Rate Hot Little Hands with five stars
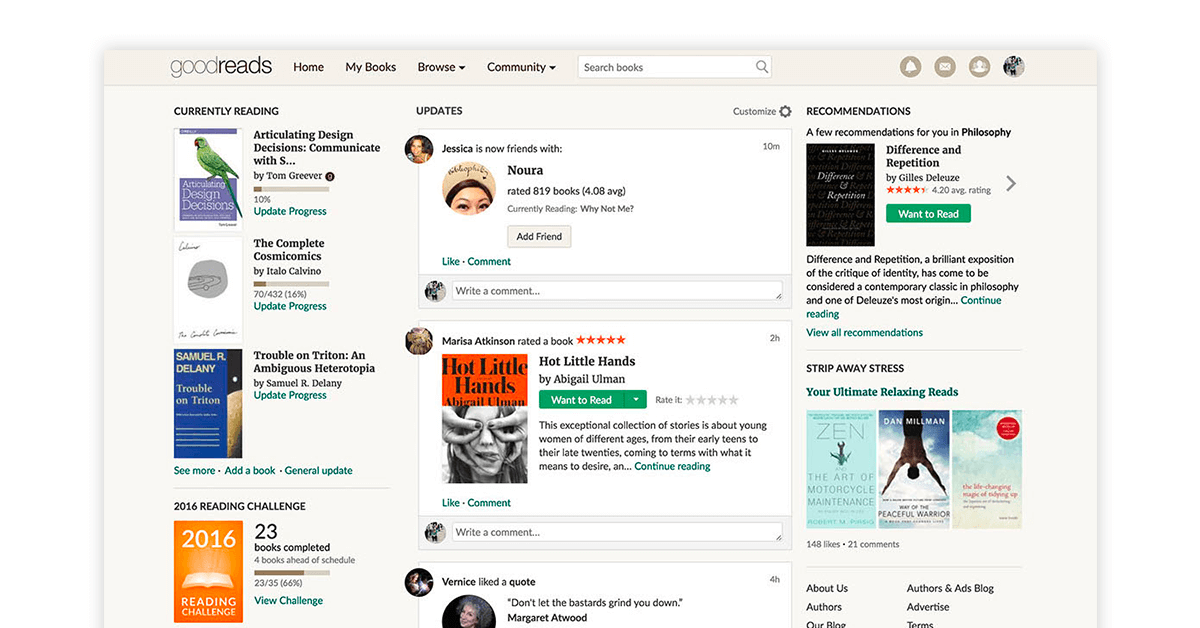 point(733,400)
